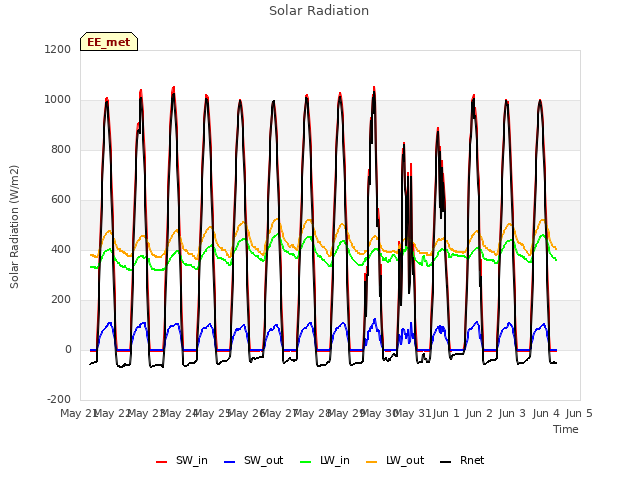Viewport: 640px width, 480px height.
Task: Toggle the Rnet series in the legend
Action: 462,461
